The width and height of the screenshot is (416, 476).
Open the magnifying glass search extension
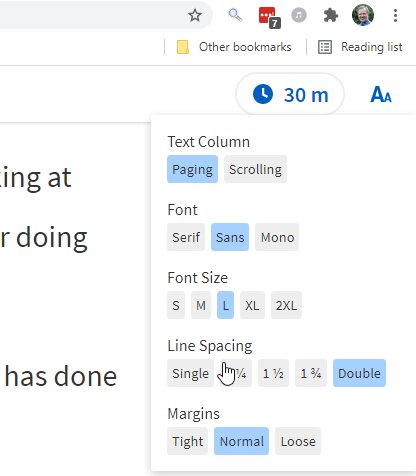point(235,15)
